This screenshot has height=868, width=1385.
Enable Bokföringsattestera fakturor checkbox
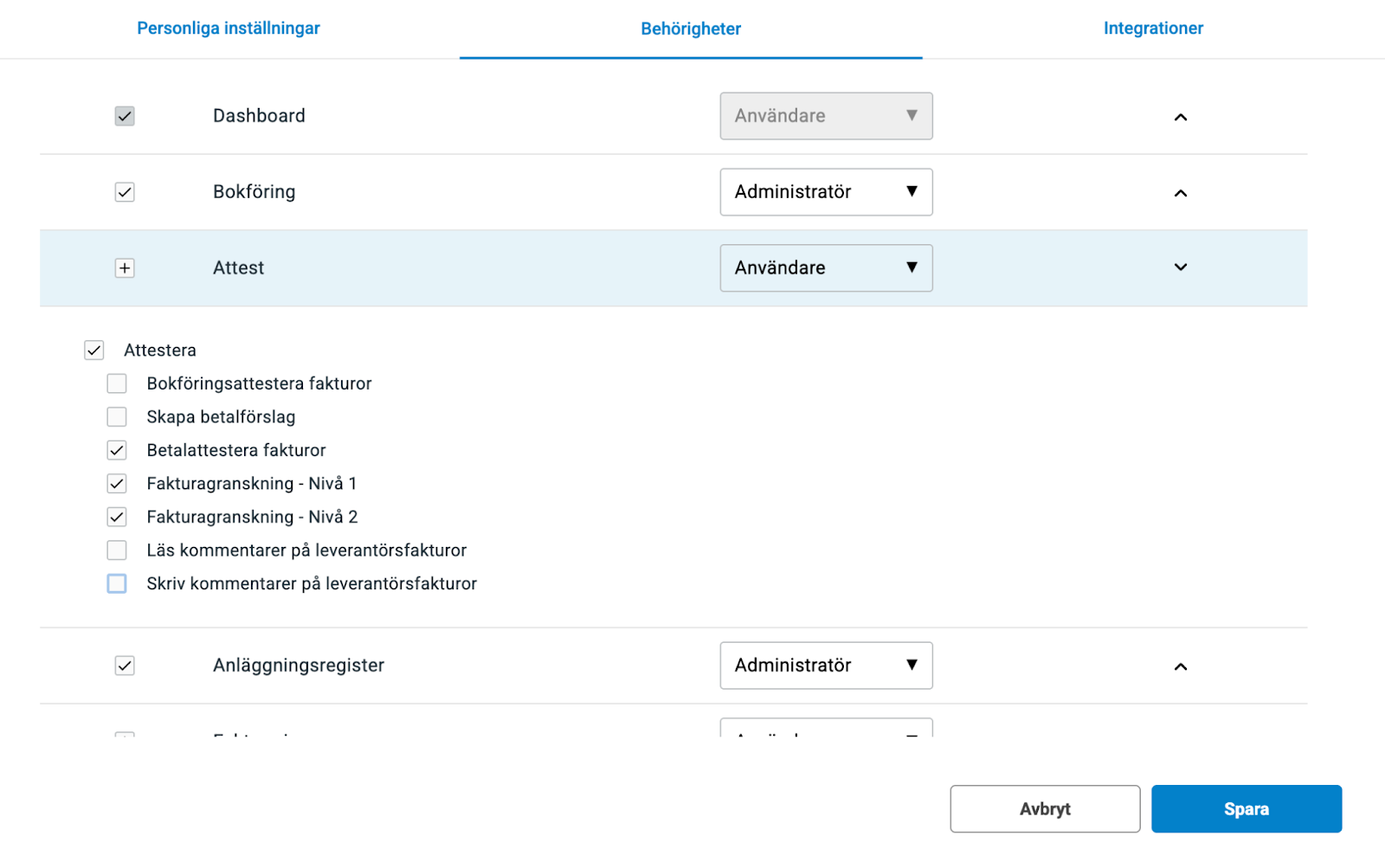click(x=117, y=383)
